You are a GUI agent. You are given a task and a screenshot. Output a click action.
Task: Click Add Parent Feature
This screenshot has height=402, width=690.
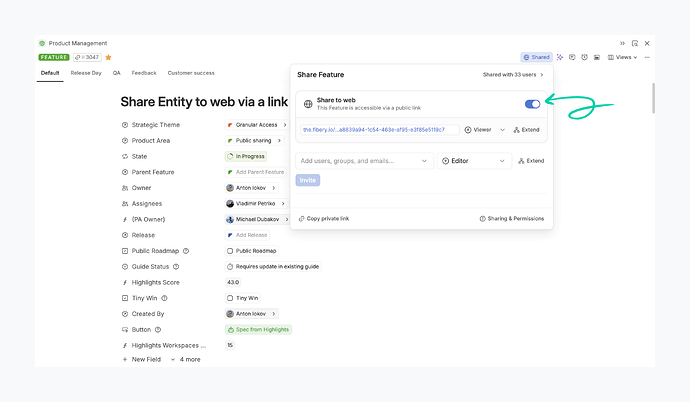(x=256, y=172)
